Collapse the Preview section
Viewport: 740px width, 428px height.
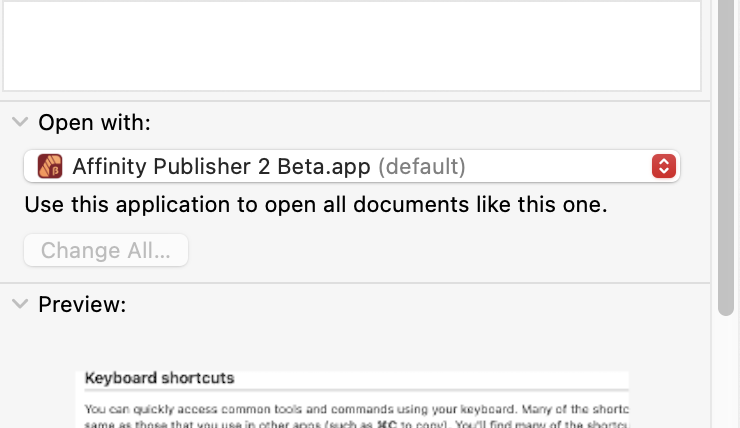[20, 304]
